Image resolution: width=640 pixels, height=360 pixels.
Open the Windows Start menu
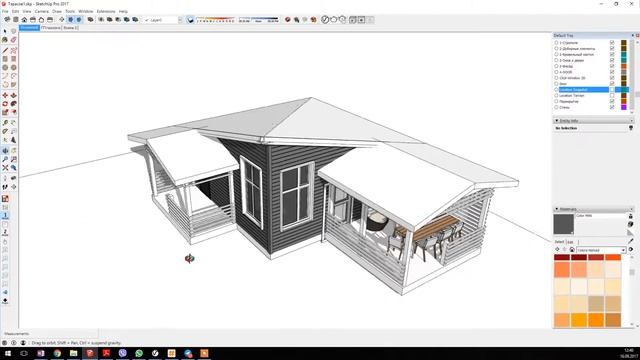coord(8,353)
